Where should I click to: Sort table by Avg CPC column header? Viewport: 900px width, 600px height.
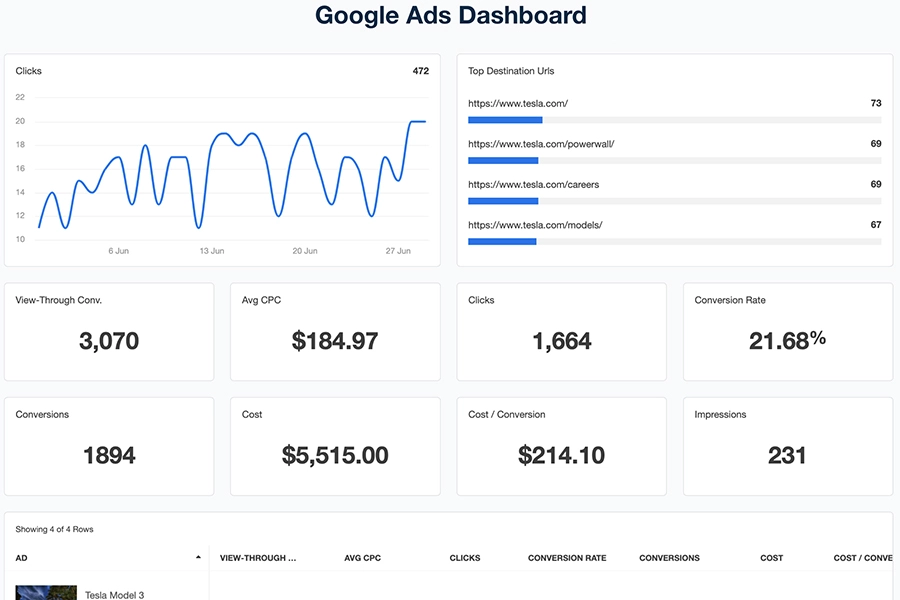pos(362,558)
